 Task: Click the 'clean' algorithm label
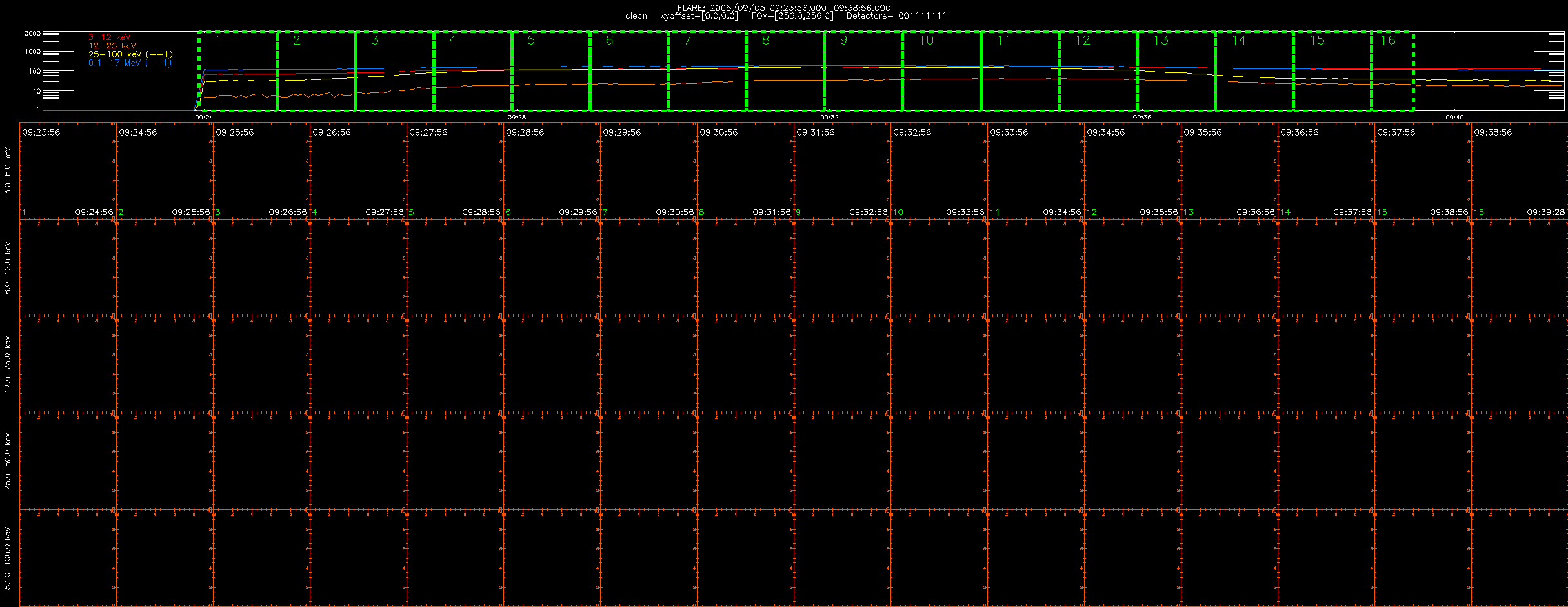coord(636,16)
